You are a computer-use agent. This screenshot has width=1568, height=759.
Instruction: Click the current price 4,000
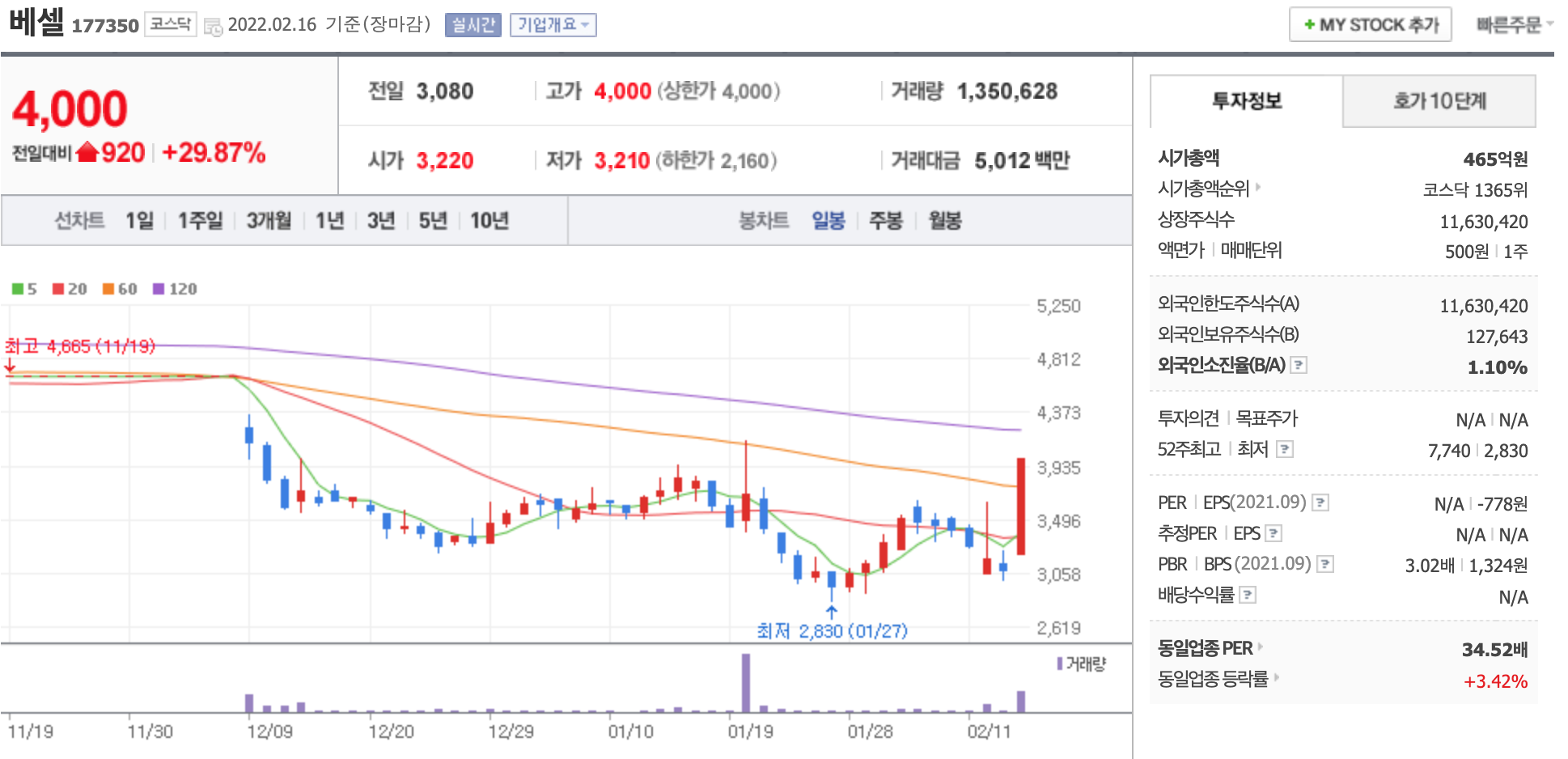(70, 109)
